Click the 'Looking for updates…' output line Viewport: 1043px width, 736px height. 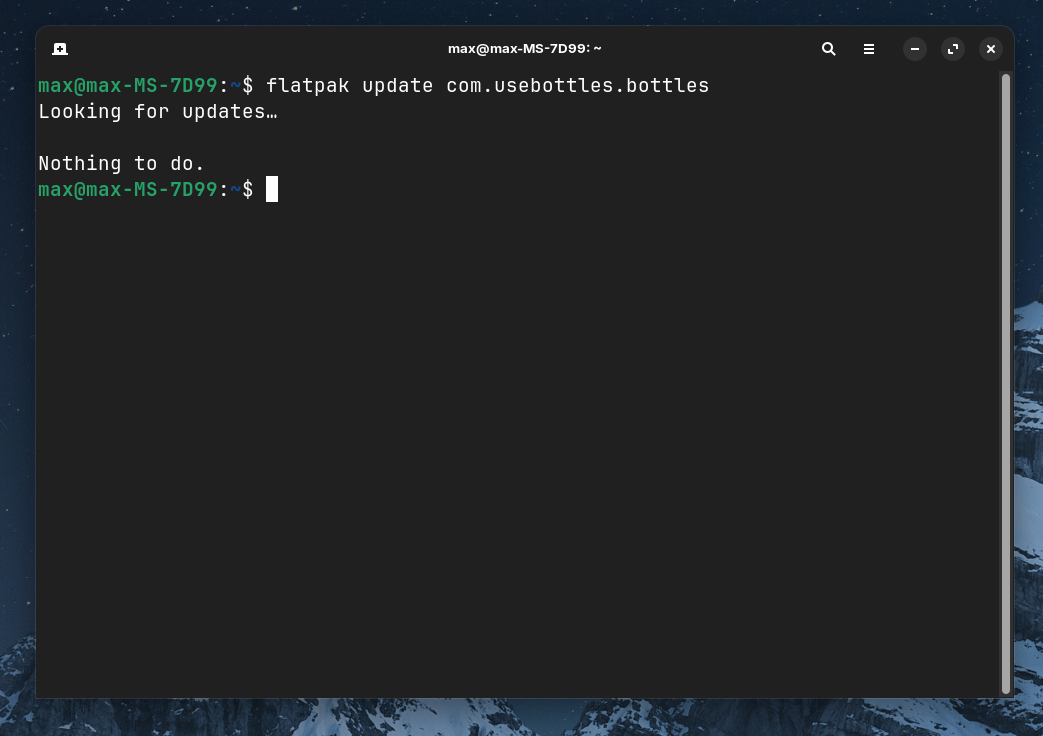coord(158,112)
